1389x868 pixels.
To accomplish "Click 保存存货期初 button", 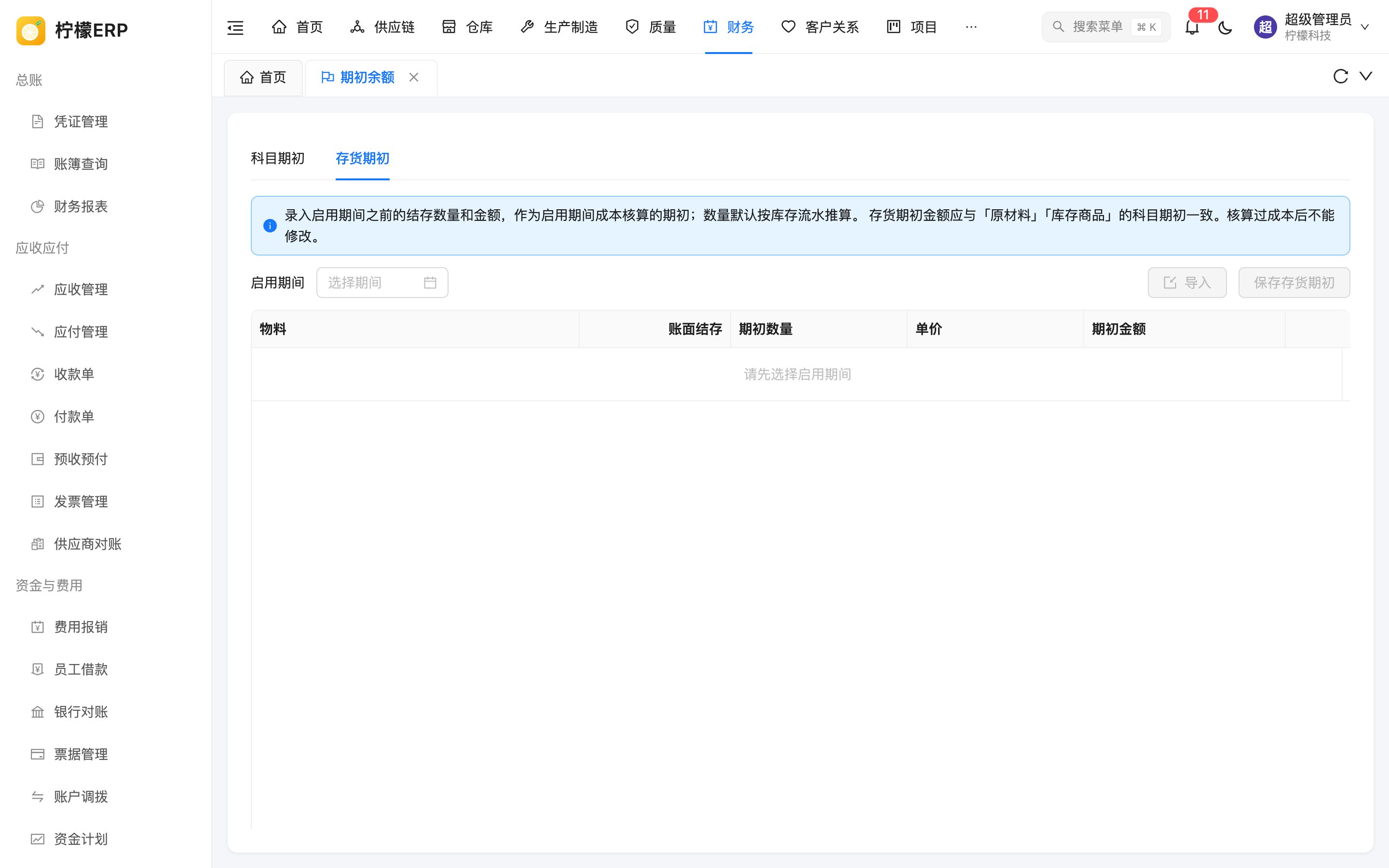I will pos(1294,283).
